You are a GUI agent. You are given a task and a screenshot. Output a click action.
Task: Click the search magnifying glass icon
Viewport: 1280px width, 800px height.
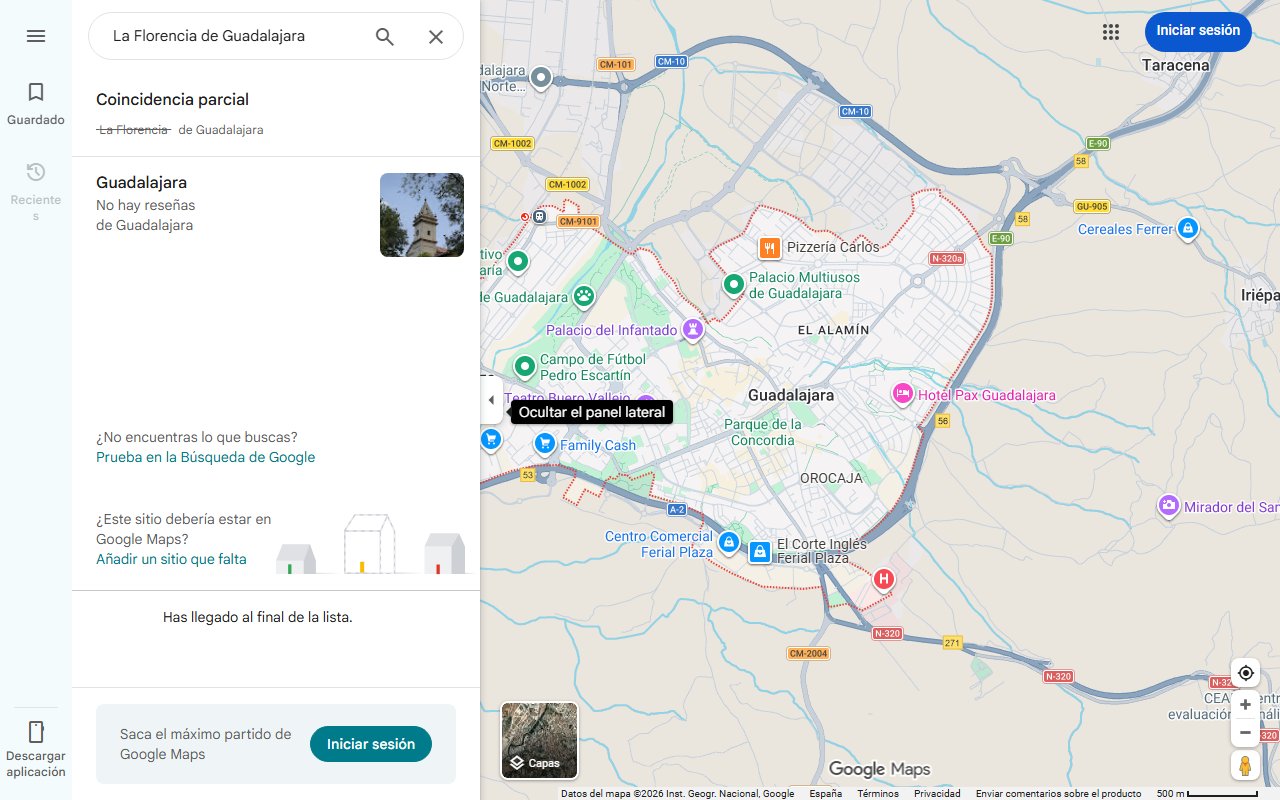click(384, 36)
